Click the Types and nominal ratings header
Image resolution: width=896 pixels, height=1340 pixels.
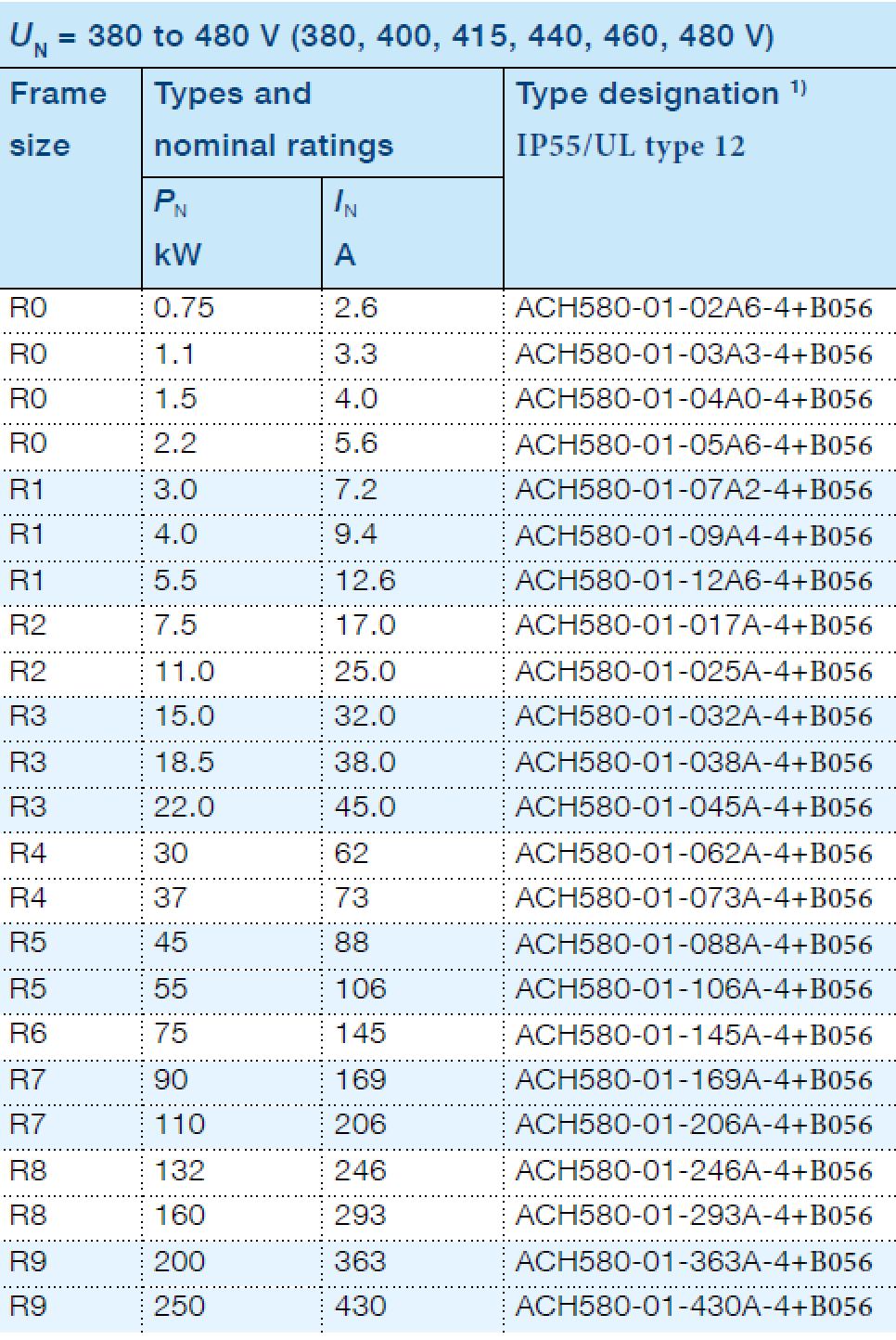coord(274,120)
